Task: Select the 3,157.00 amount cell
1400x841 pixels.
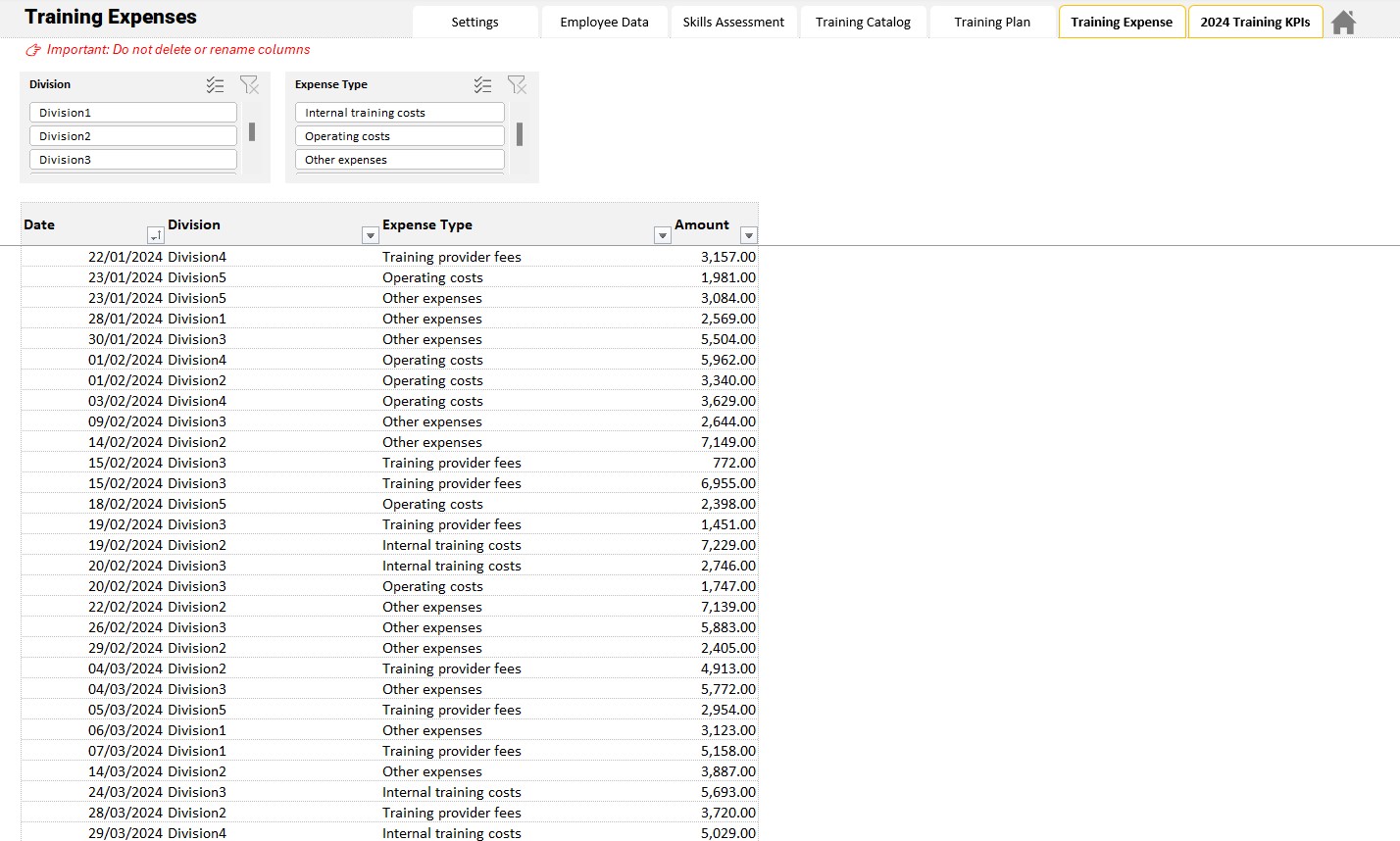Action: (x=727, y=257)
